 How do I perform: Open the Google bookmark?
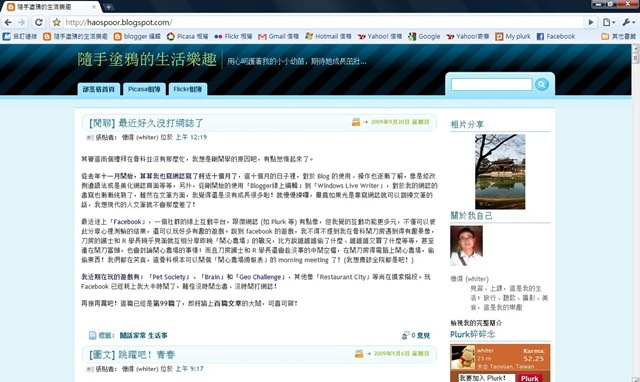coord(424,36)
